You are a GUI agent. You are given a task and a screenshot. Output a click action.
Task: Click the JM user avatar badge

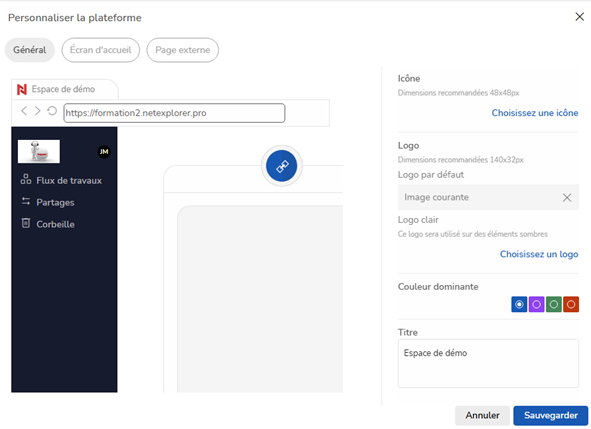[104, 152]
